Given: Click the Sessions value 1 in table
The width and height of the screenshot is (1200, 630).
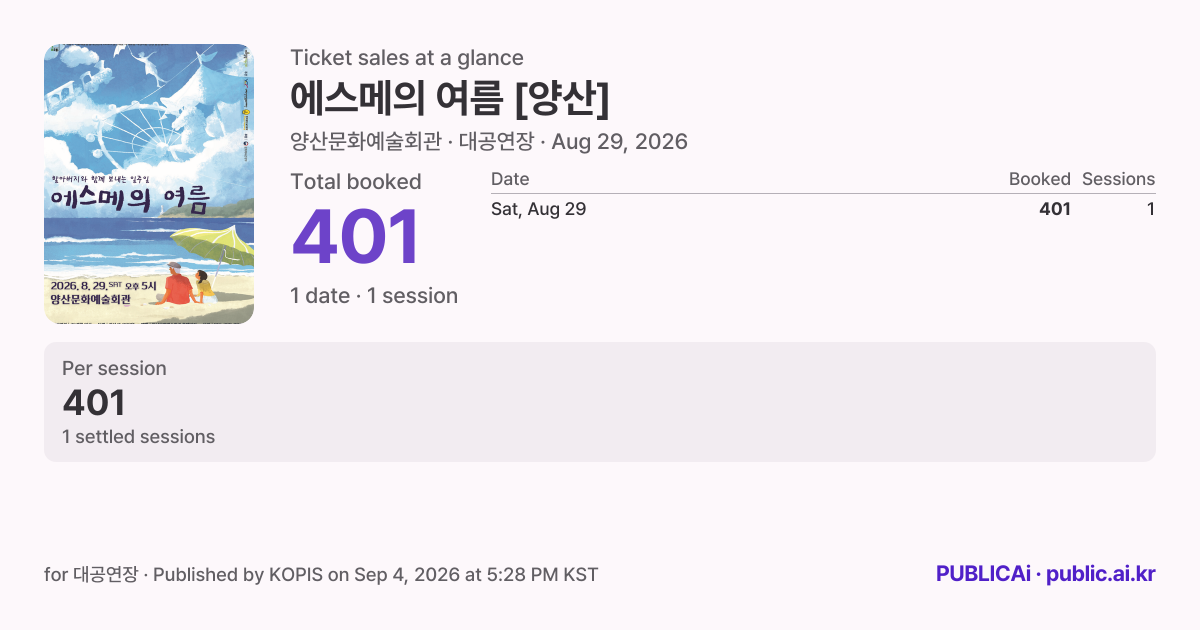Looking at the screenshot, I should pos(1151,209).
